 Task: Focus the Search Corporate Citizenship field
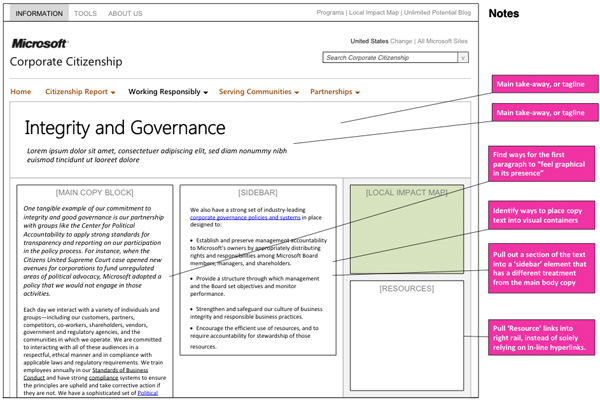pyautogui.click(x=390, y=57)
